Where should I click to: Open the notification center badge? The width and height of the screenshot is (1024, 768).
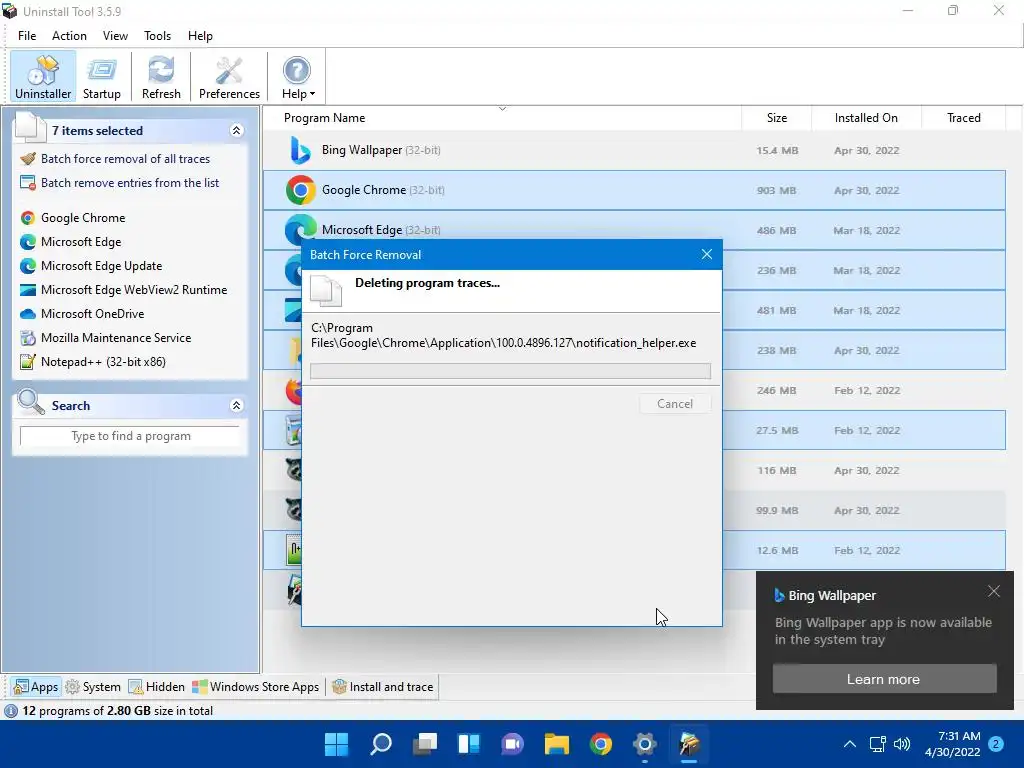pos(997,744)
